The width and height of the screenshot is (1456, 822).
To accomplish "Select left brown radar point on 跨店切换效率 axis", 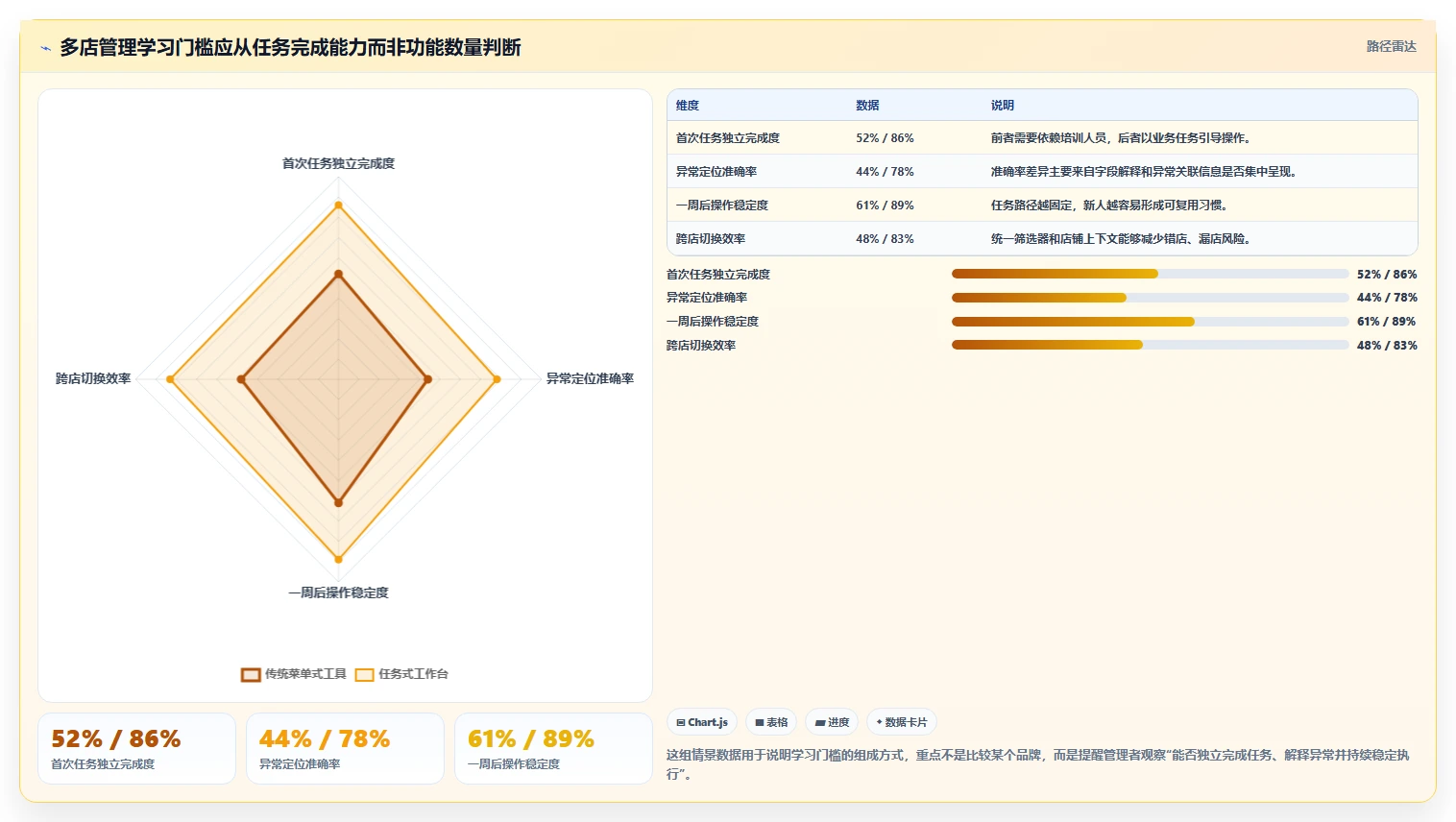I will [241, 379].
